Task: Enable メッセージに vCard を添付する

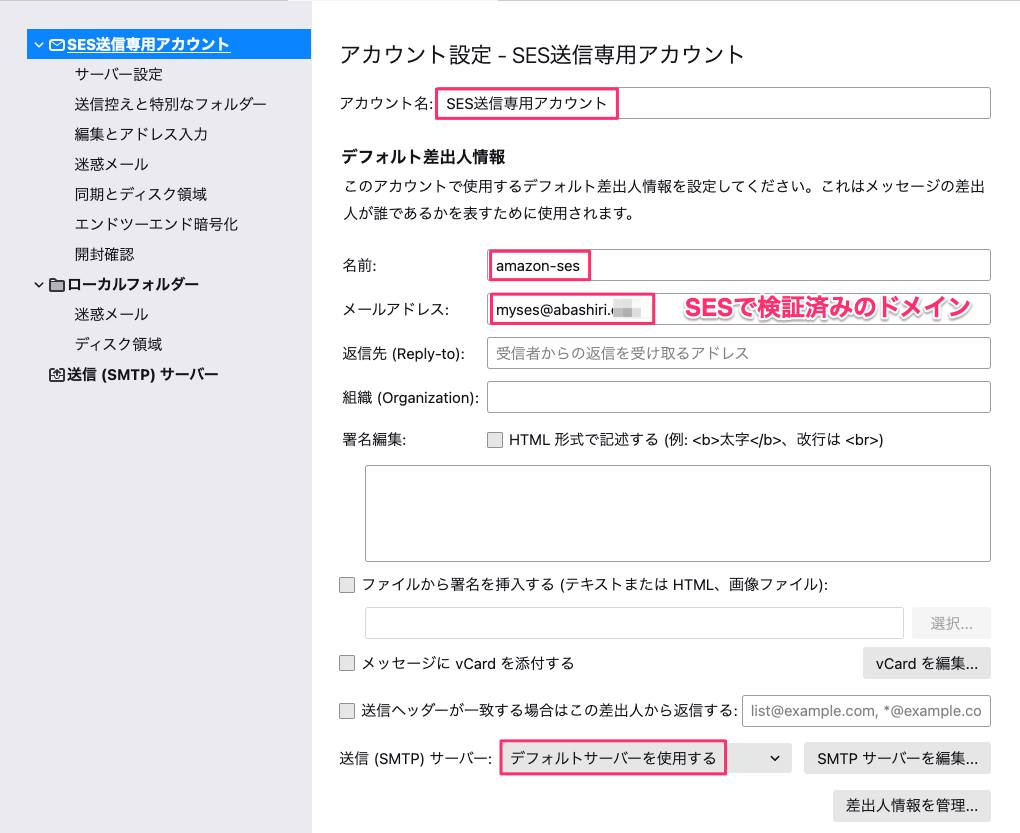Action: (346, 662)
